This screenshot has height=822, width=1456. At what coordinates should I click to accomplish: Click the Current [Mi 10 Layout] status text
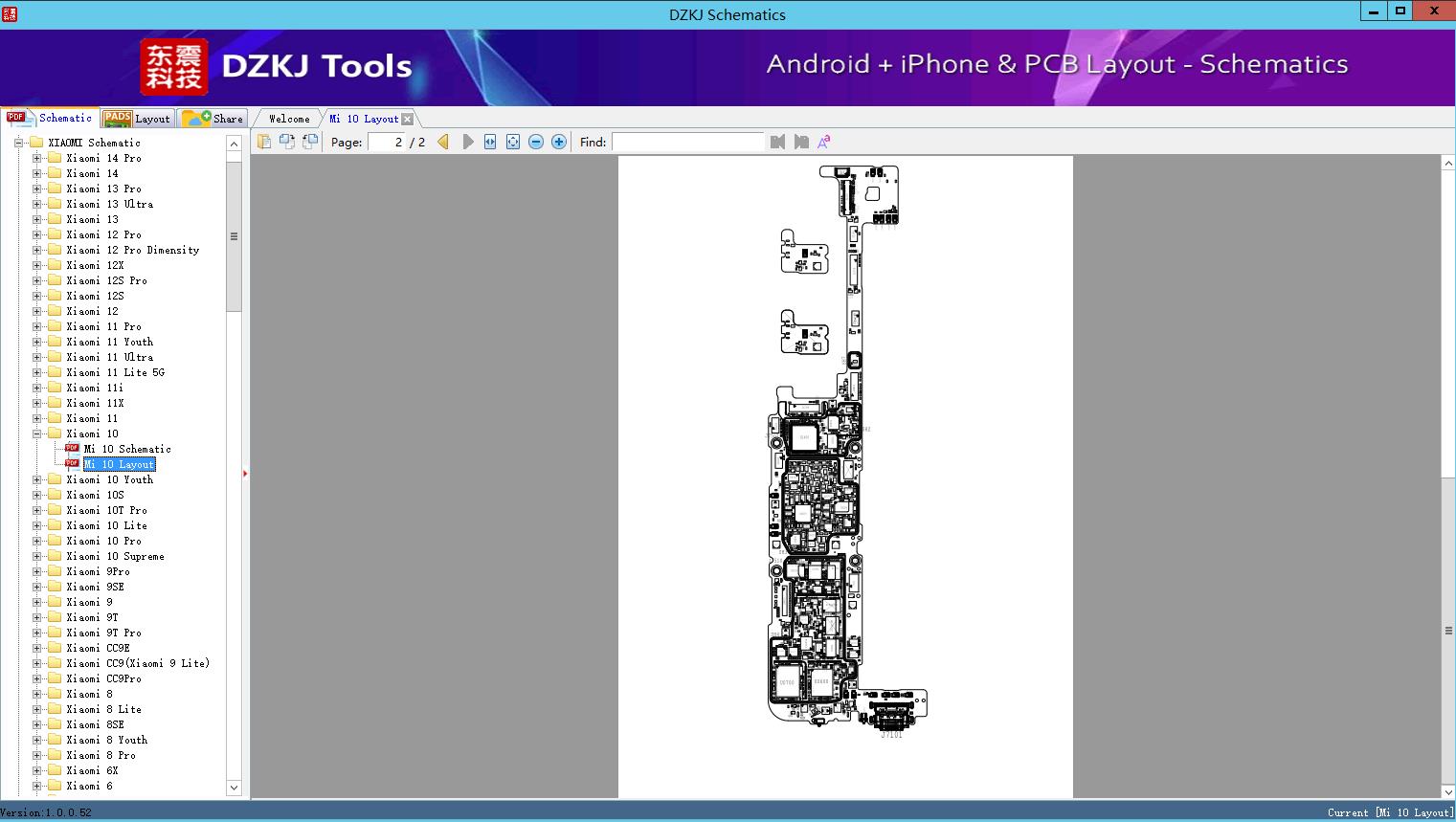(x=1390, y=812)
